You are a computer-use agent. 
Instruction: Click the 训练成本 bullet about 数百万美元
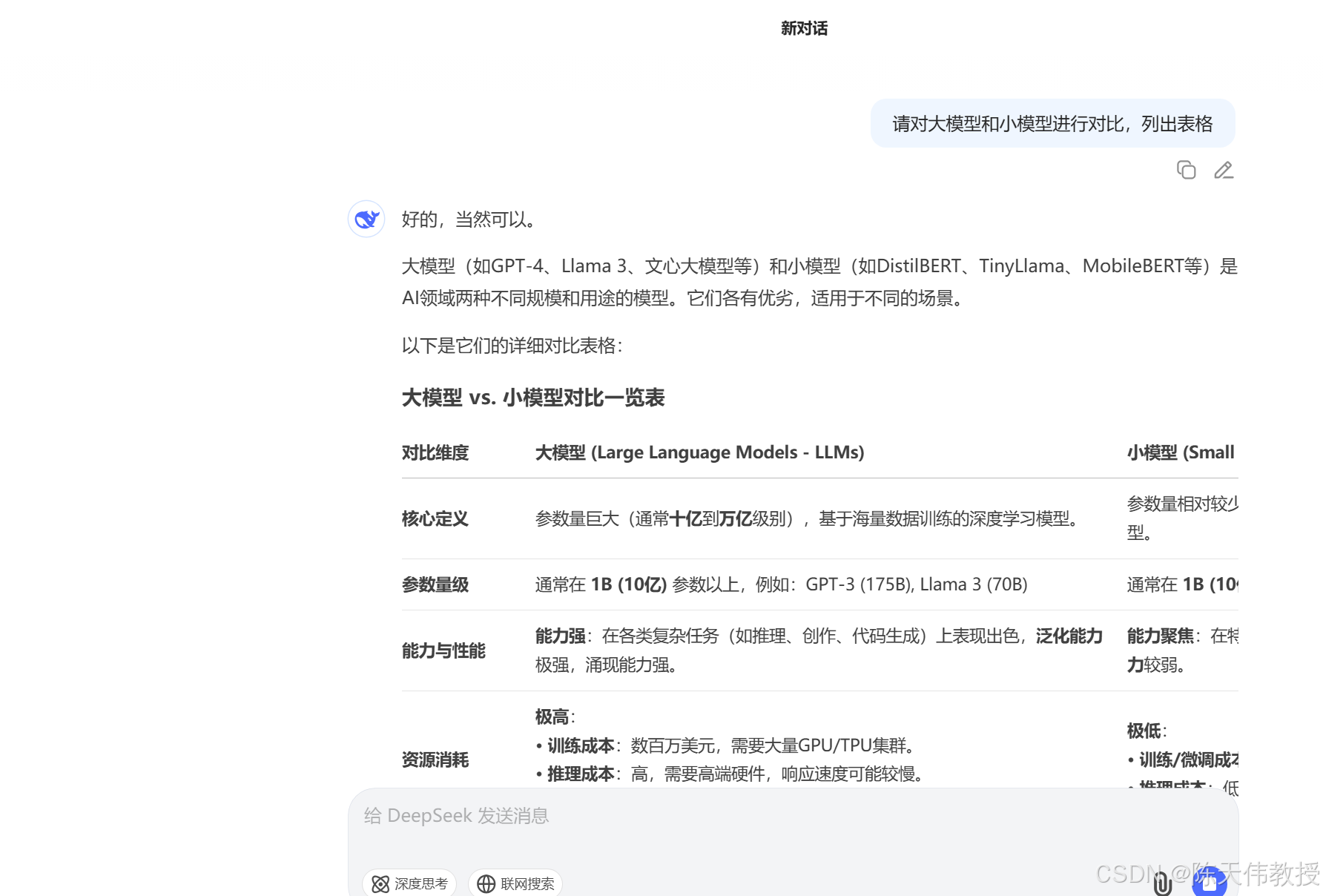pyautogui.click(x=728, y=745)
